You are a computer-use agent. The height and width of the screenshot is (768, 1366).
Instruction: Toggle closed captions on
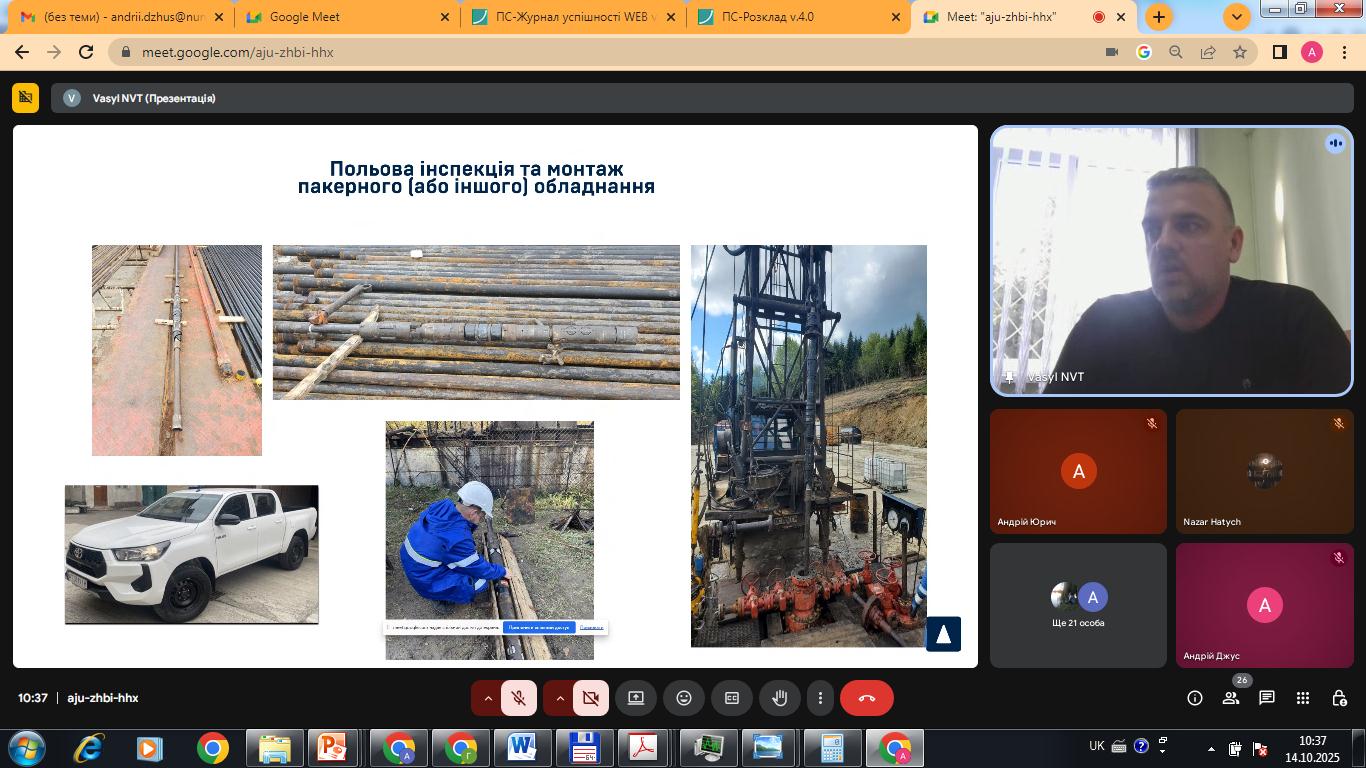pos(732,698)
